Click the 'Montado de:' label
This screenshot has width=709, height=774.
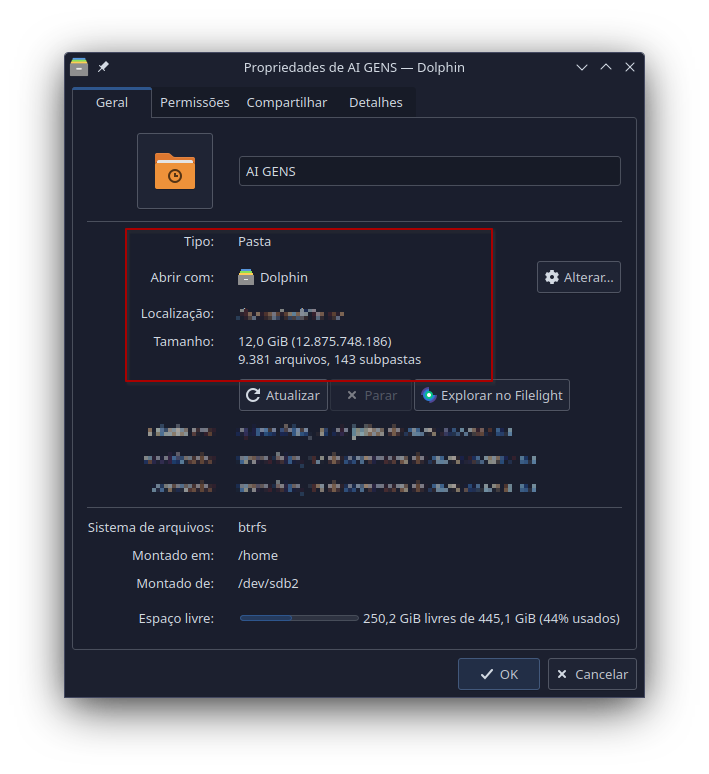click(x=175, y=584)
